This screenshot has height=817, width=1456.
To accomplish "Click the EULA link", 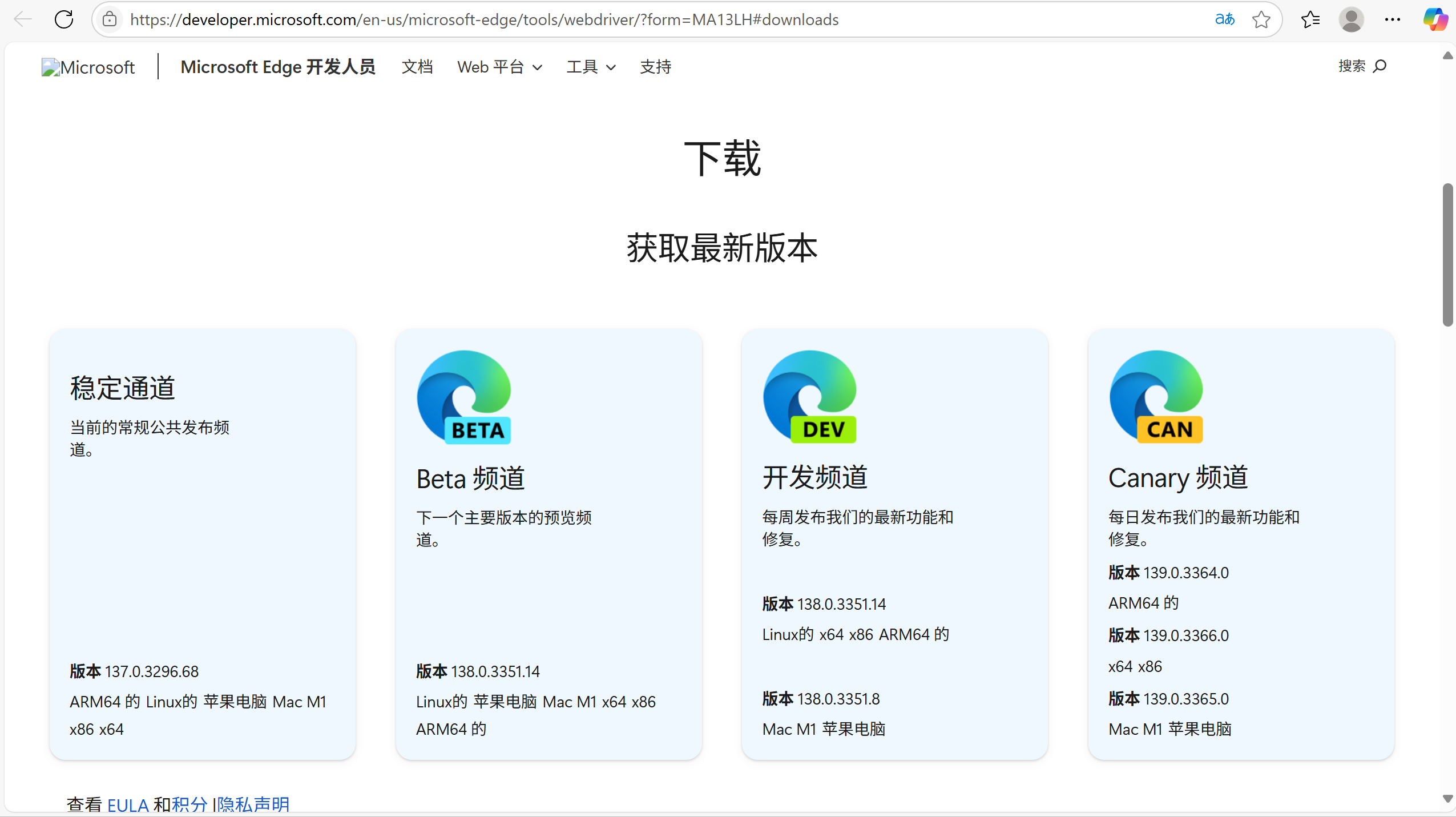I will 127,804.
